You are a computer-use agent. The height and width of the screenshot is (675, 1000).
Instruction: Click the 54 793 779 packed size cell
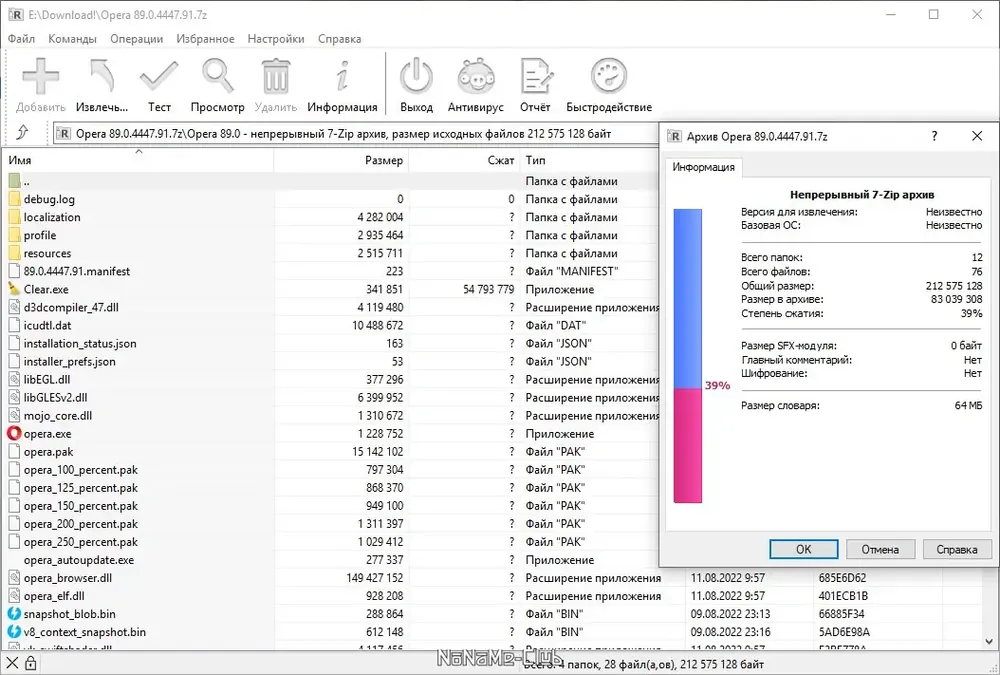pos(489,289)
